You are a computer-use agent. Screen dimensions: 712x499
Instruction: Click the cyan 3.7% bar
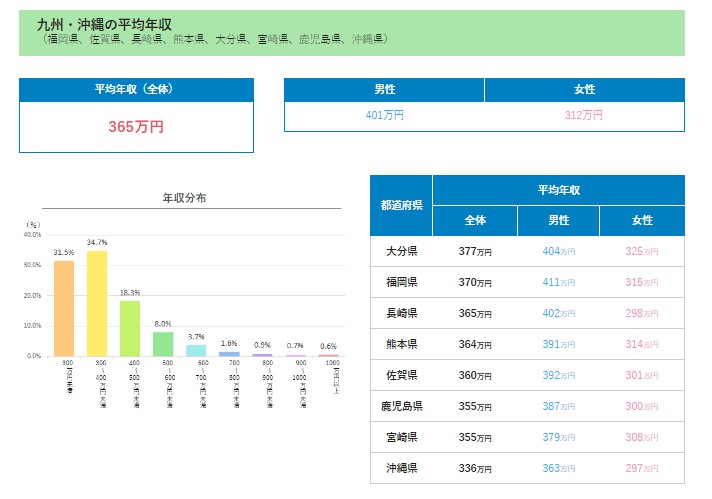click(x=196, y=351)
